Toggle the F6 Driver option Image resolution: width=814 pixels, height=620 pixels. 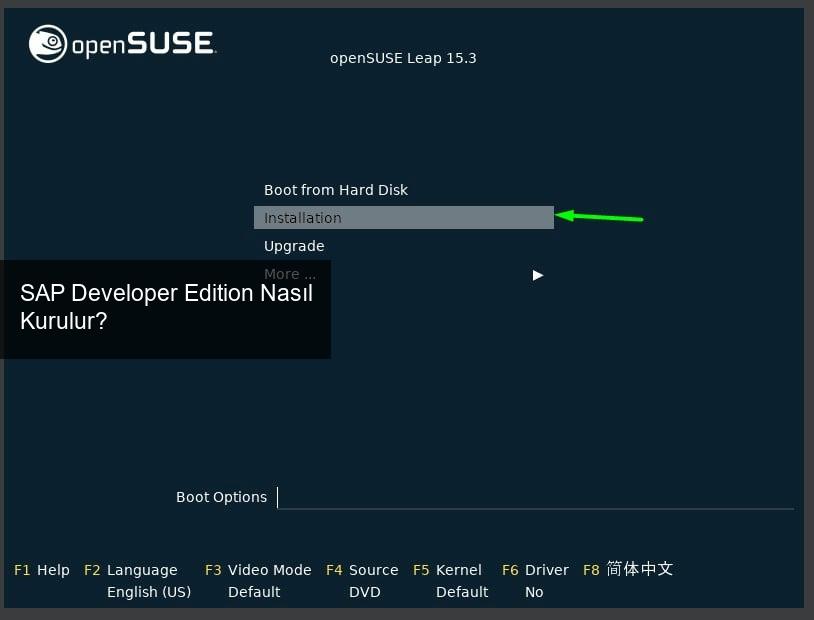point(535,570)
